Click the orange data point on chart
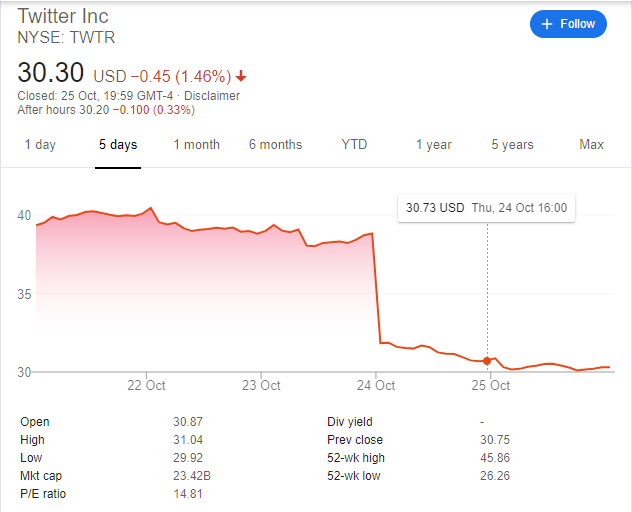Viewport: 632px width, 512px height. coord(487,360)
